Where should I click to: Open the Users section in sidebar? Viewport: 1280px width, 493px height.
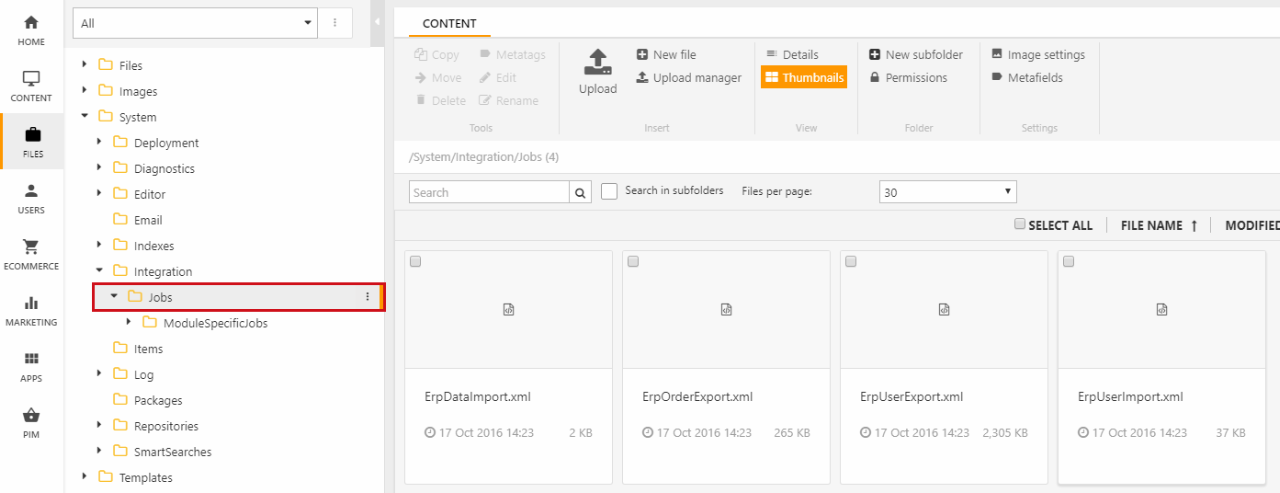click(x=32, y=197)
